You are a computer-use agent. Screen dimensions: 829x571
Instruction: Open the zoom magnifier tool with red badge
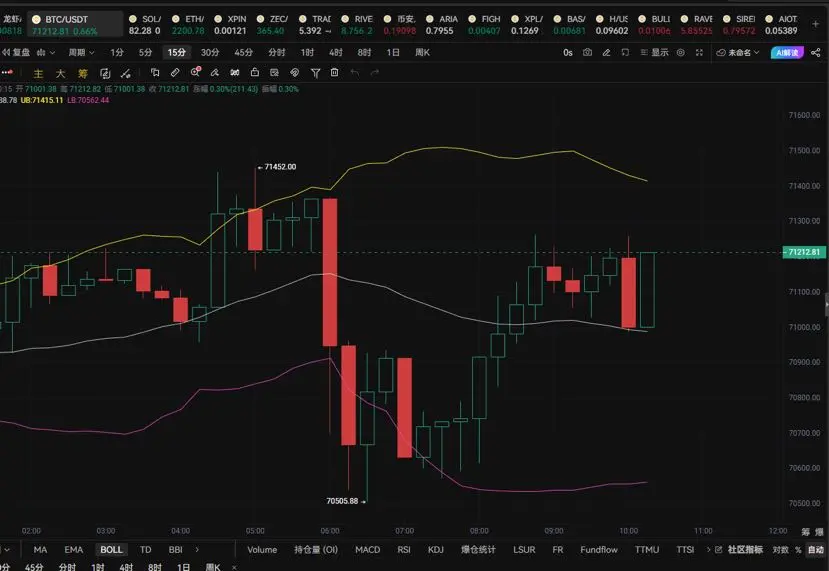[x=196, y=72]
